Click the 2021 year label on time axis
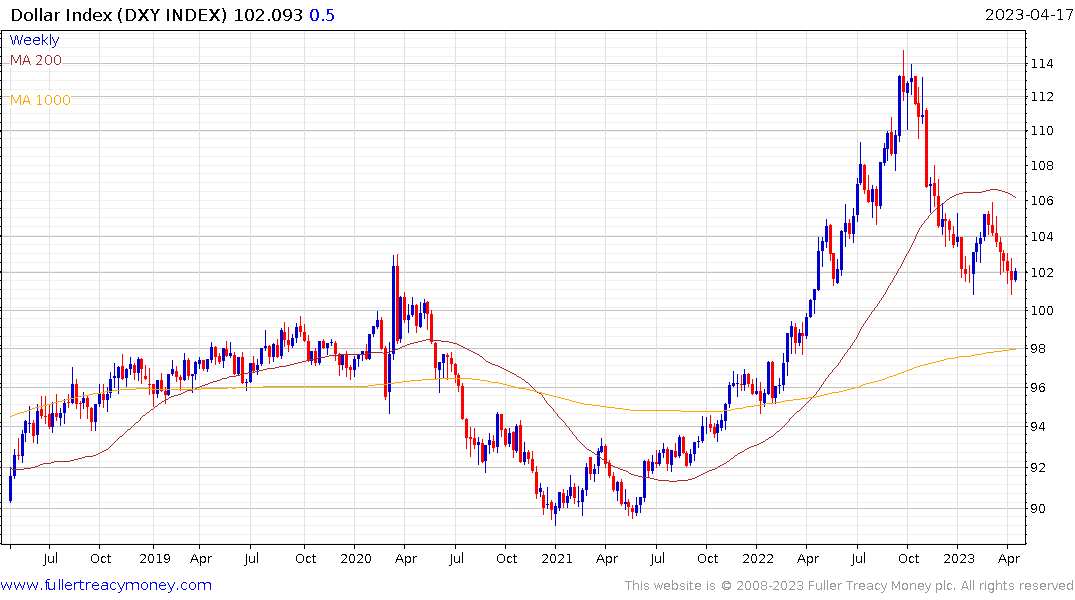Viewport: 1075px width, 600px height. pyautogui.click(x=557, y=558)
